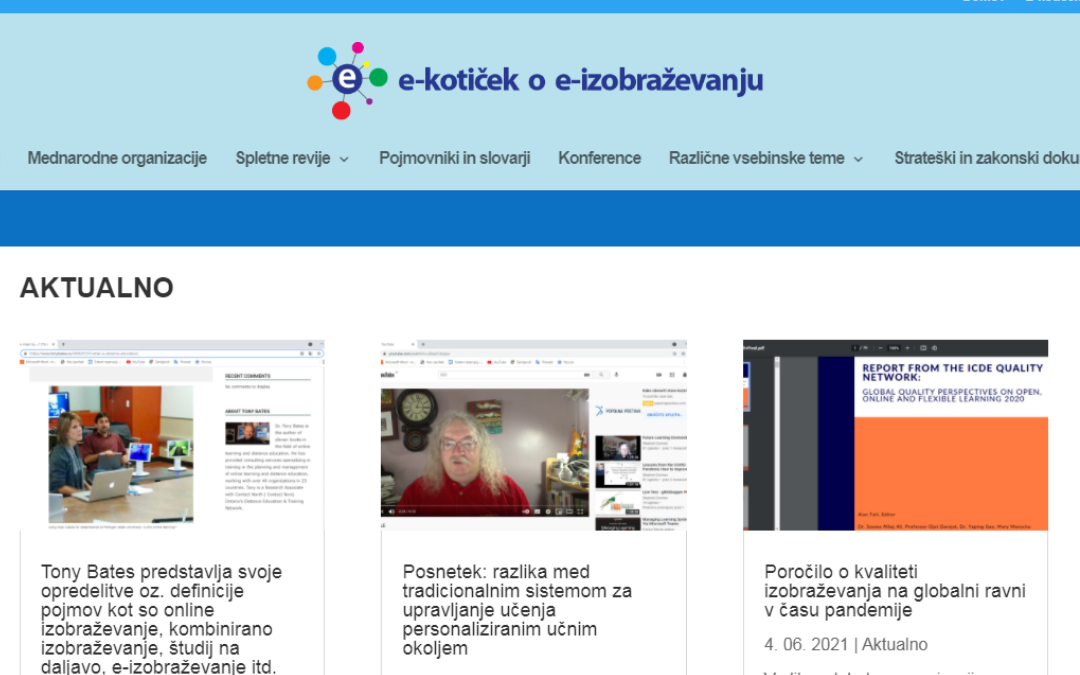1080x675 pixels.
Task: Expand the chevron arrow beside Spletne revije
Action: (344, 159)
